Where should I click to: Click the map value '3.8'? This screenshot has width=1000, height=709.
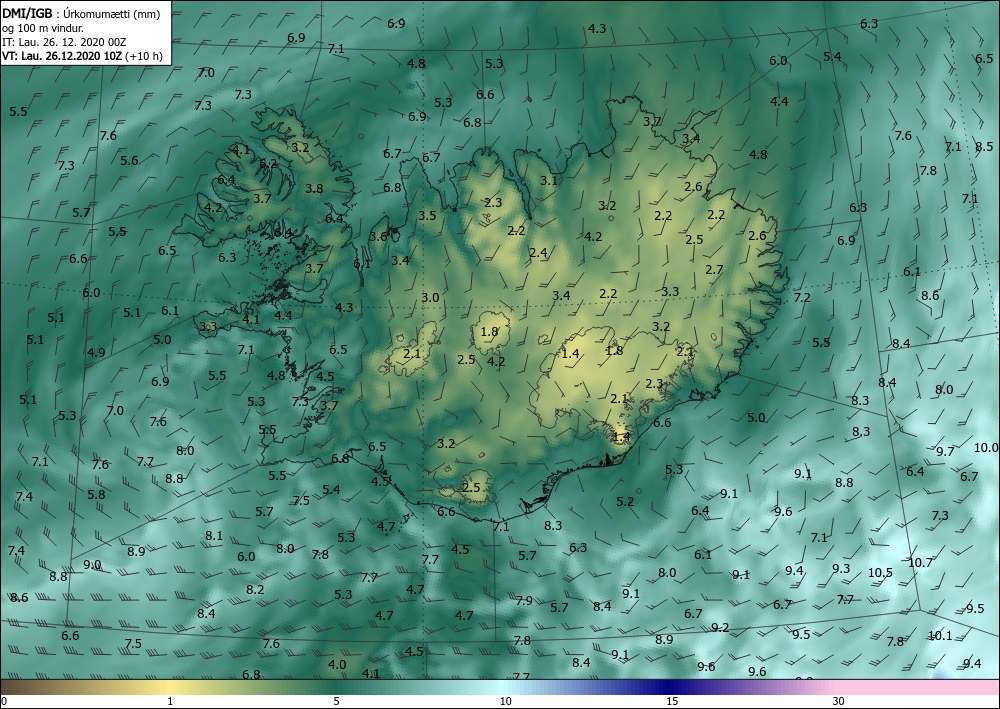click(314, 189)
